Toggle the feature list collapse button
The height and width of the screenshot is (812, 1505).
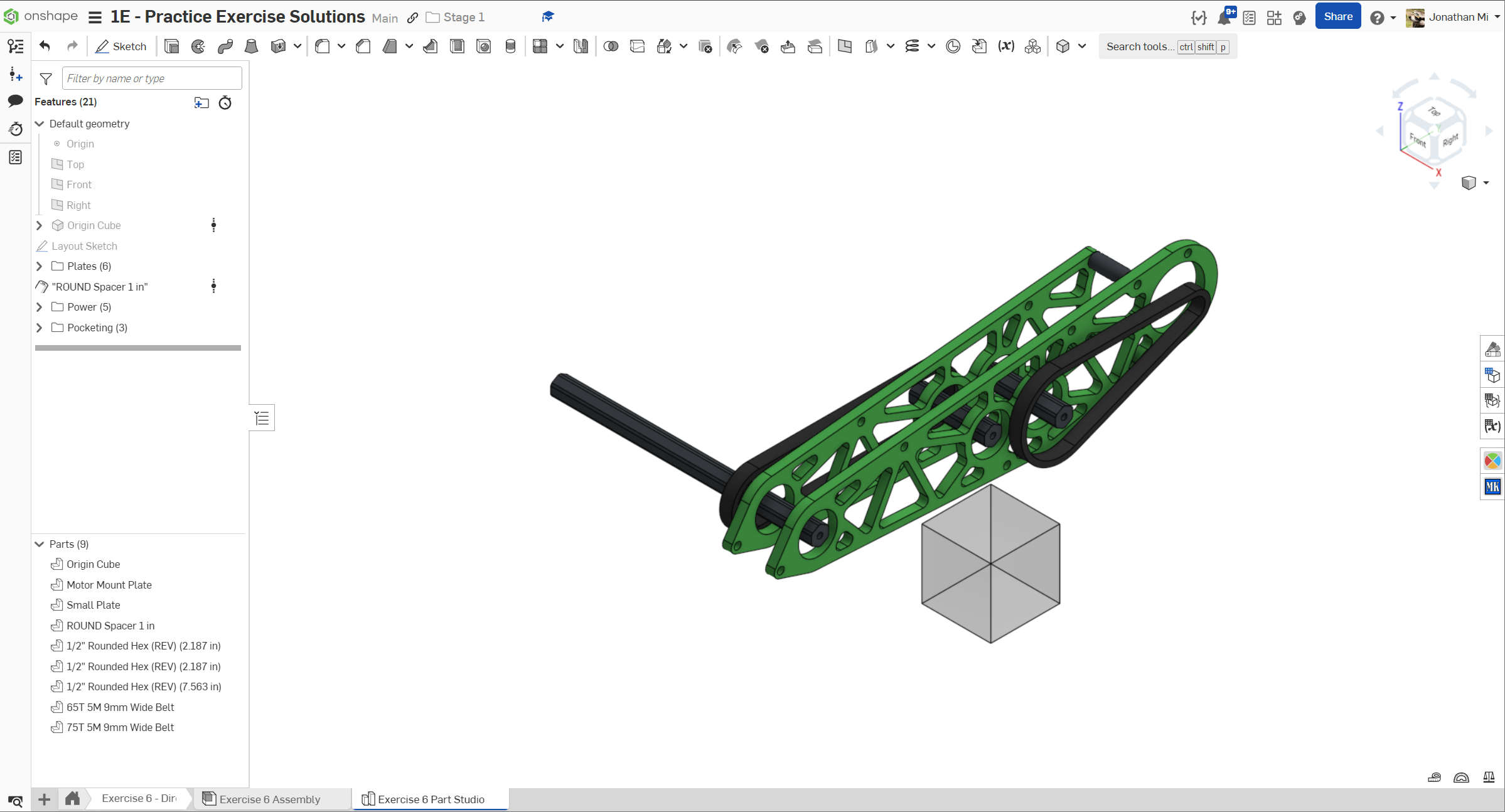click(x=262, y=418)
